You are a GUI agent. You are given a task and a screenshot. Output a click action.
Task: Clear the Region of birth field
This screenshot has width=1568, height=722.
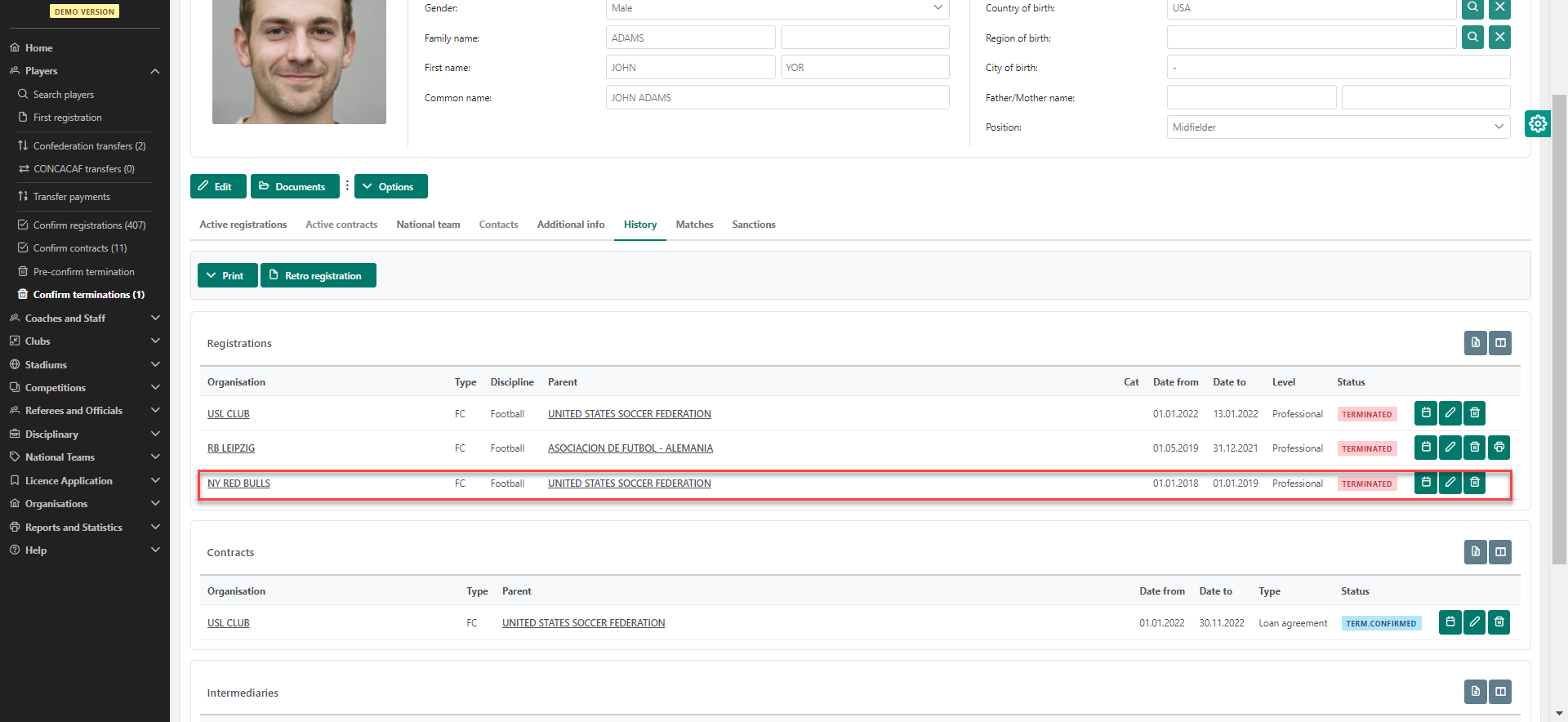[1499, 38]
